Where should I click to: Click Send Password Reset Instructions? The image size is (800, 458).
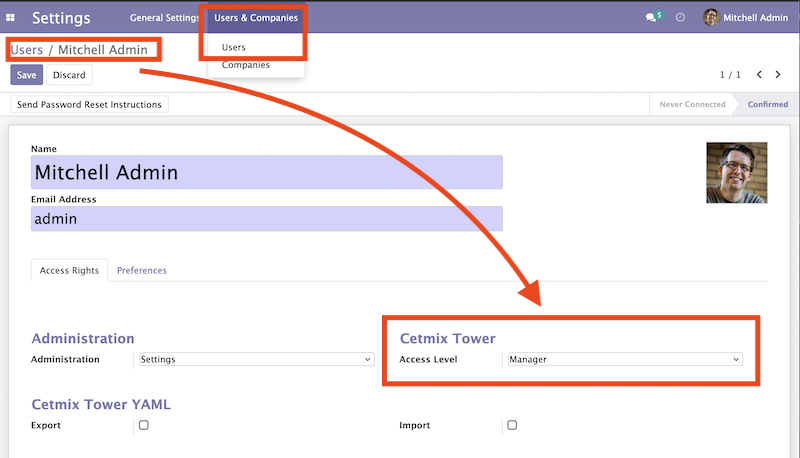(x=89, y=104)
